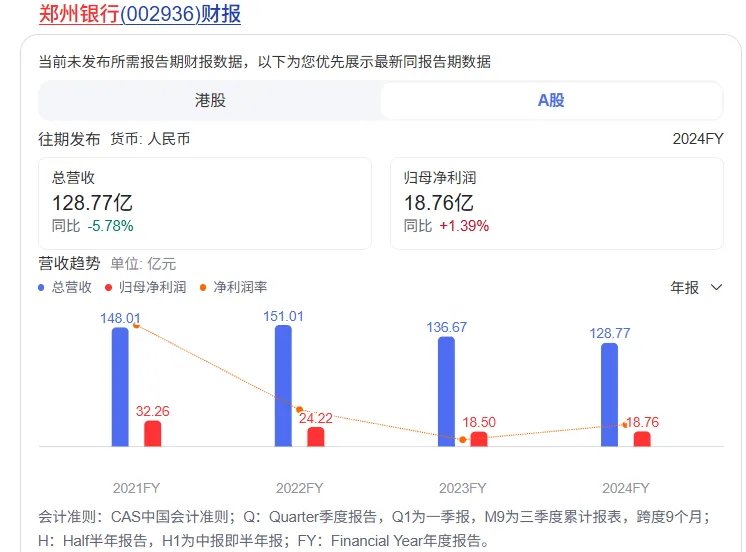Click the blue 2024FY revenue bar

tap(609, 394)
